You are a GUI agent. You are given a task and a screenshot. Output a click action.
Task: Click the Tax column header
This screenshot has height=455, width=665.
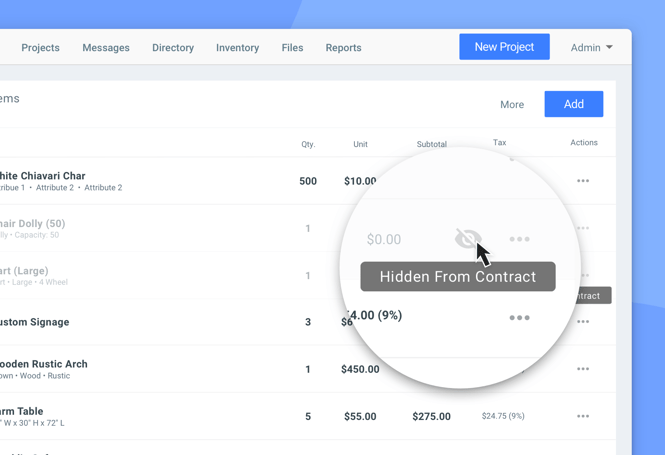click(500, 142)
